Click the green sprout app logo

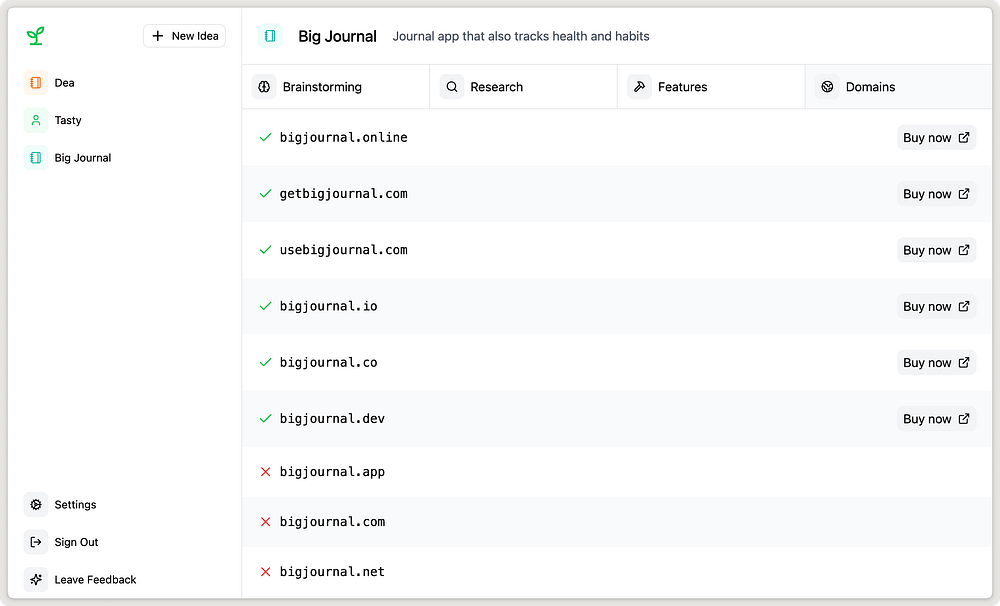point(36,36)
